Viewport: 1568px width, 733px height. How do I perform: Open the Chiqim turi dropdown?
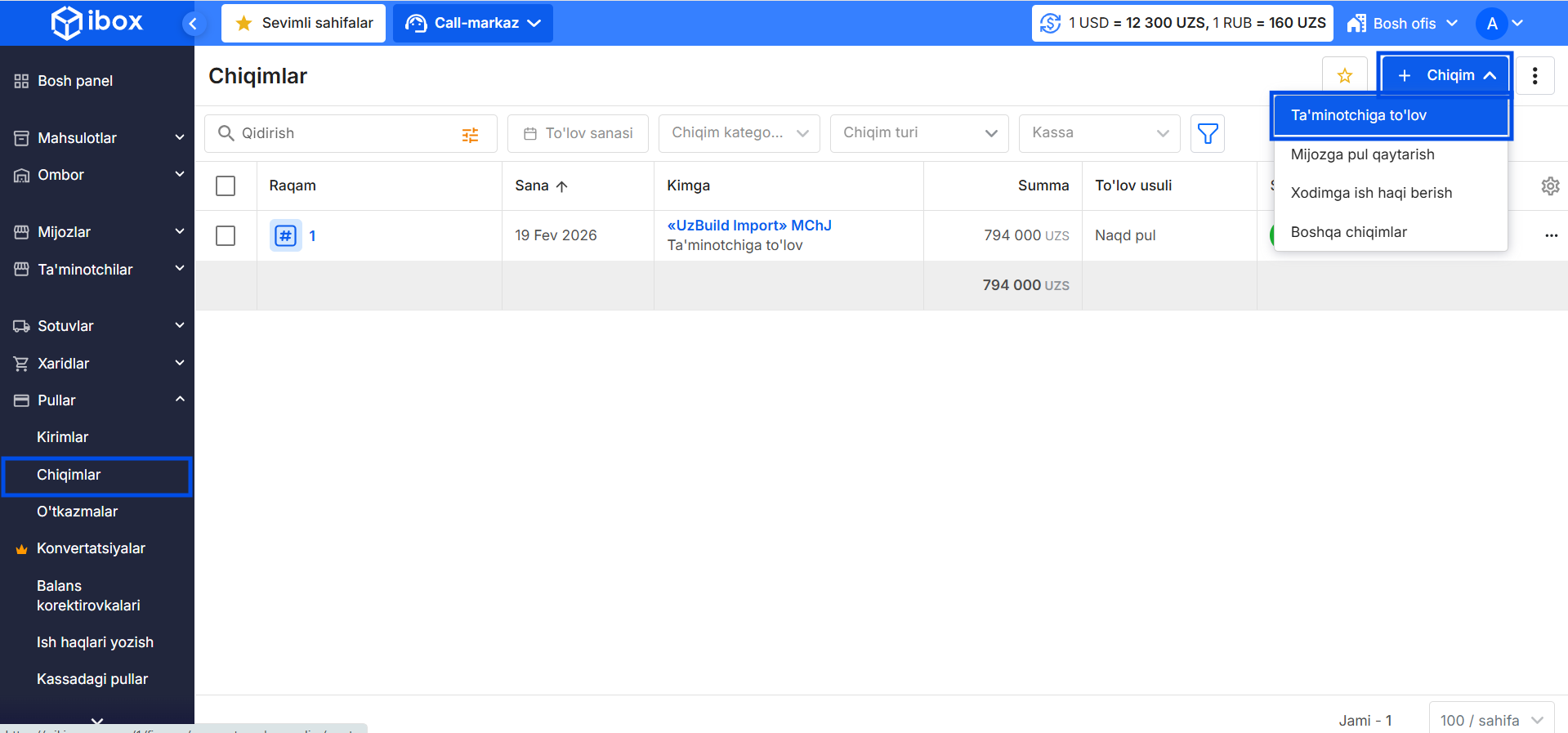[x=918, y=133]
